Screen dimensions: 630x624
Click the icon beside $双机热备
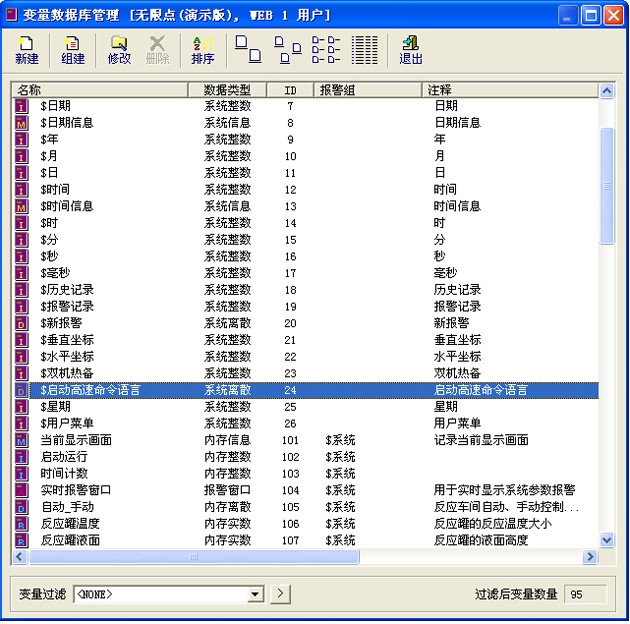pos(21,373)
